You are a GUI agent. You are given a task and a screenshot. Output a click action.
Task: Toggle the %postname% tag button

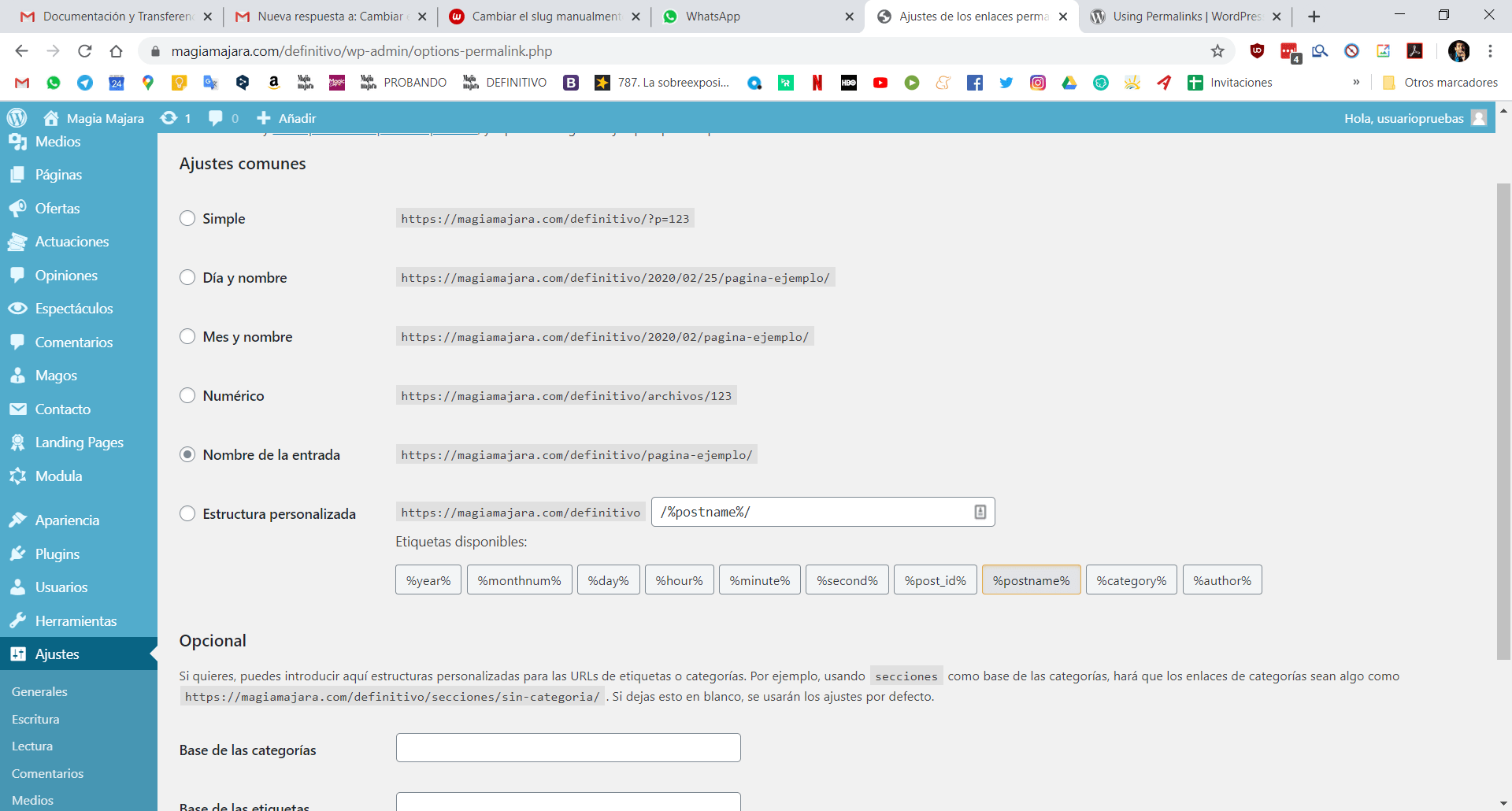pos(1031,580)
